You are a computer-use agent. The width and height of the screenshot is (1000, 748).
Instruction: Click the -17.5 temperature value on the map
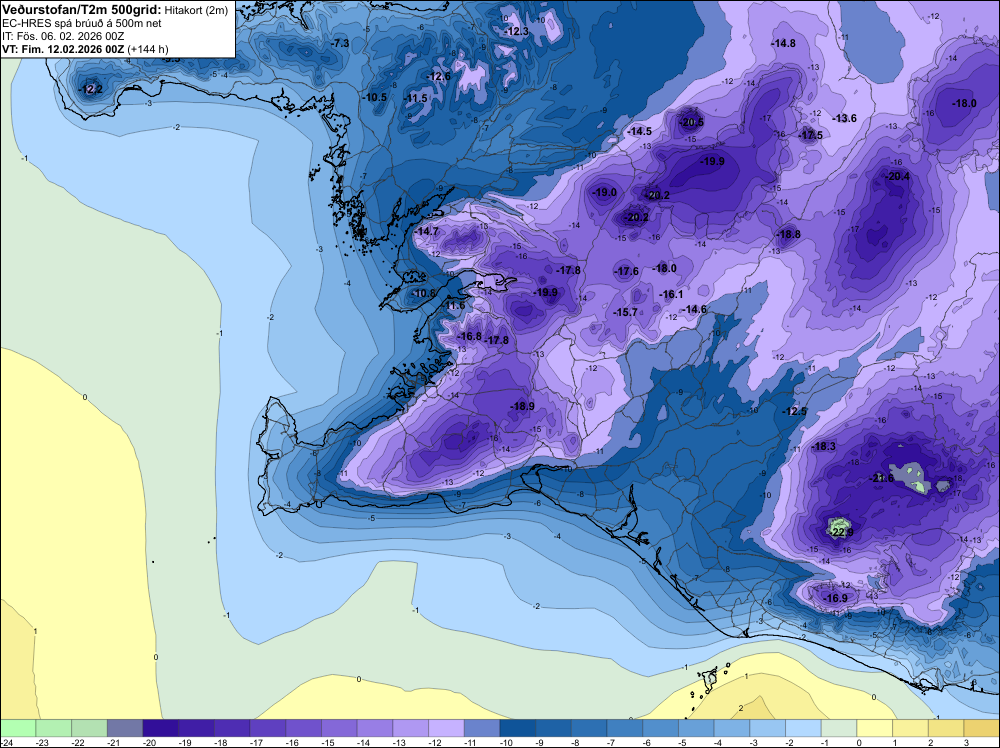[811, 135]
